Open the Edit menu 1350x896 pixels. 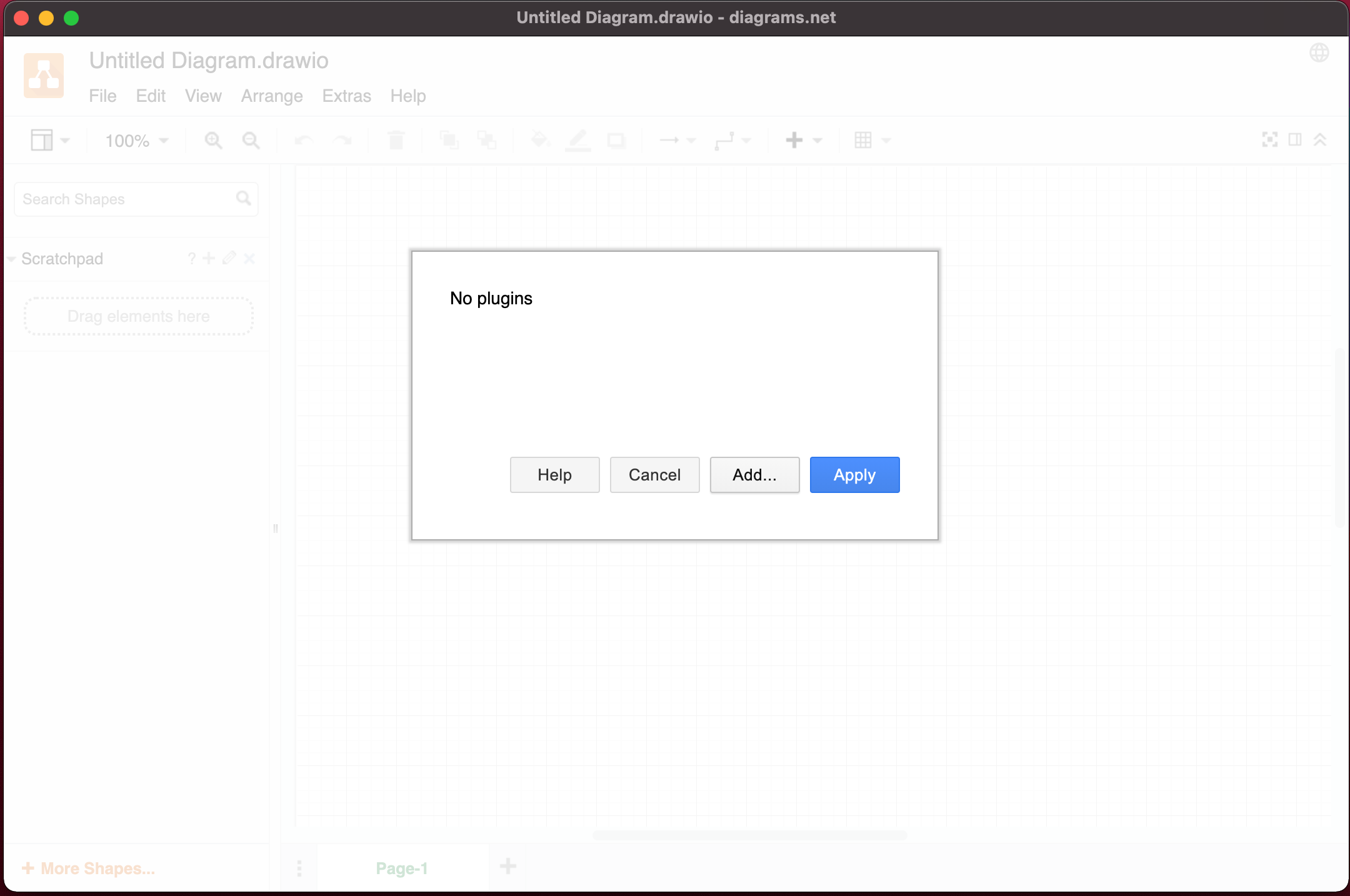click(151, 96)
